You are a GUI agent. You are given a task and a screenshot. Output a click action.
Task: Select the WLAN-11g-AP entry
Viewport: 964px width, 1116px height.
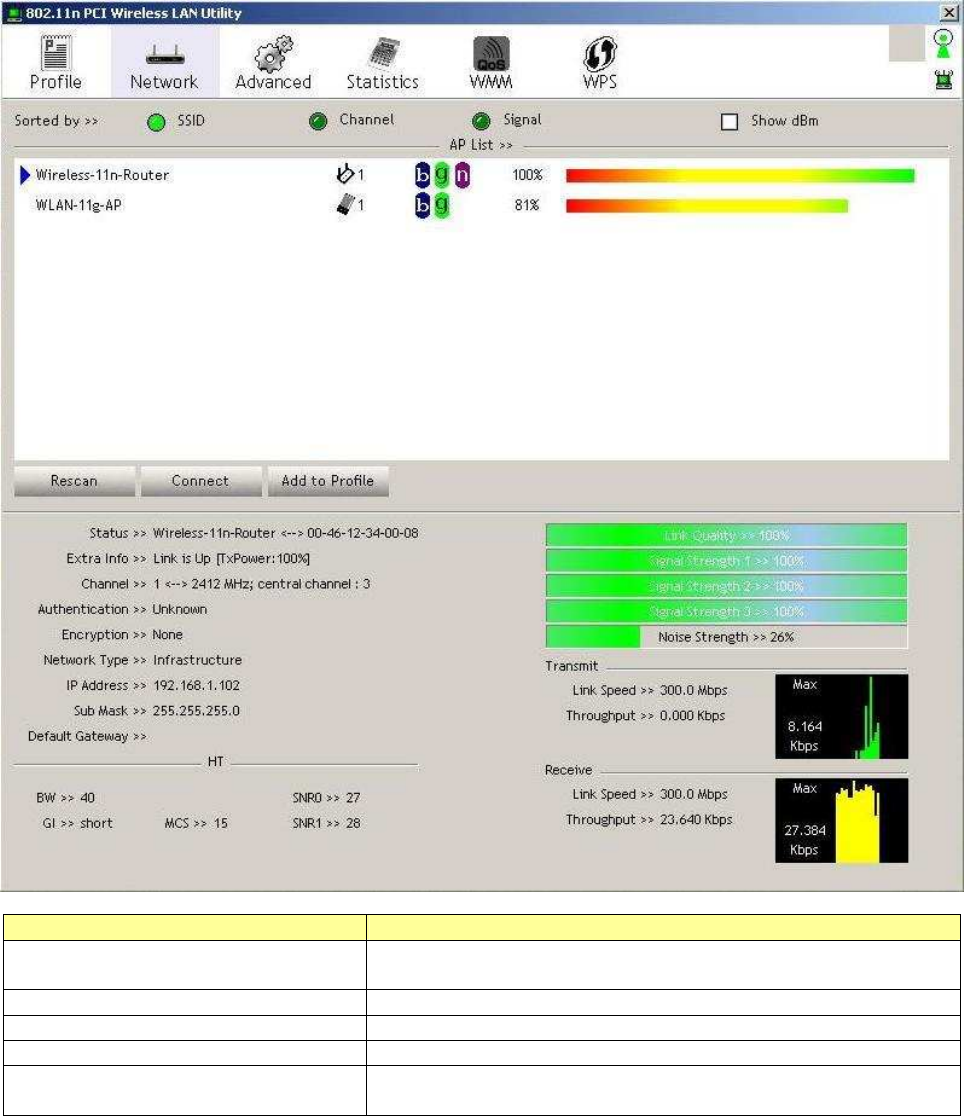tap(78, 206)
